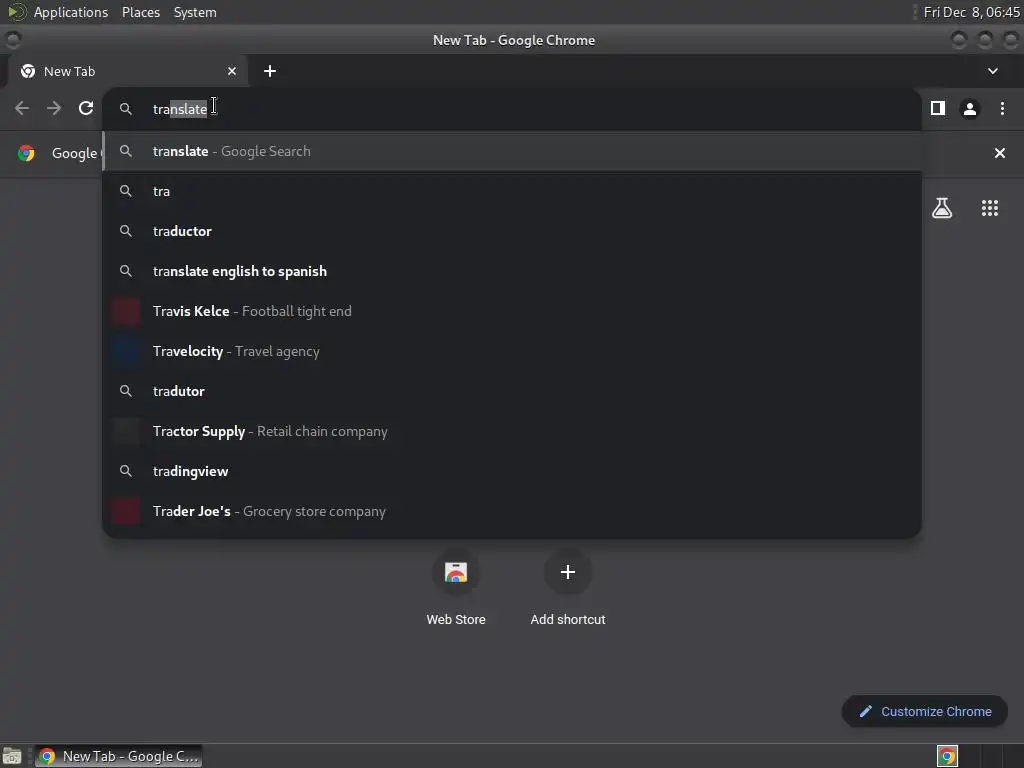Click search icon beside 'tradingview'
1024x768 pixels.
125,472
